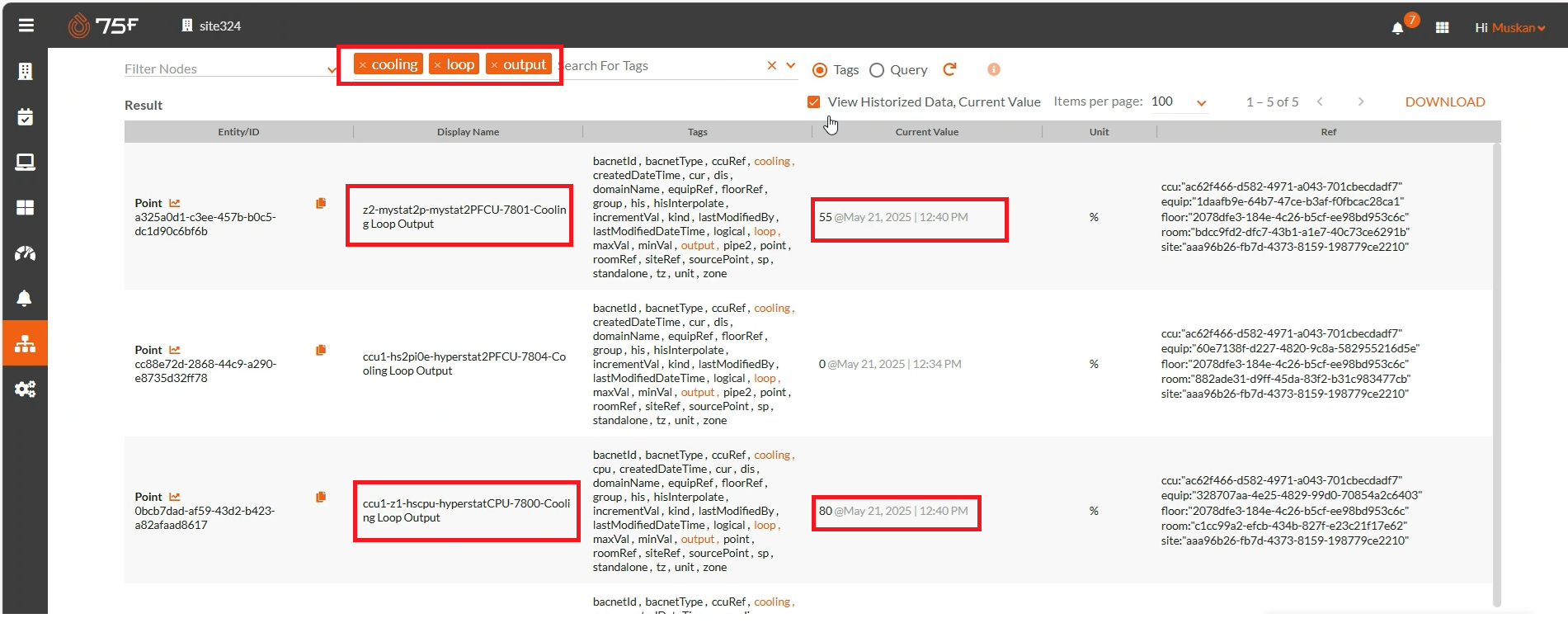
Task: Clear all search tags with X
Action: (x=772, y=65)
